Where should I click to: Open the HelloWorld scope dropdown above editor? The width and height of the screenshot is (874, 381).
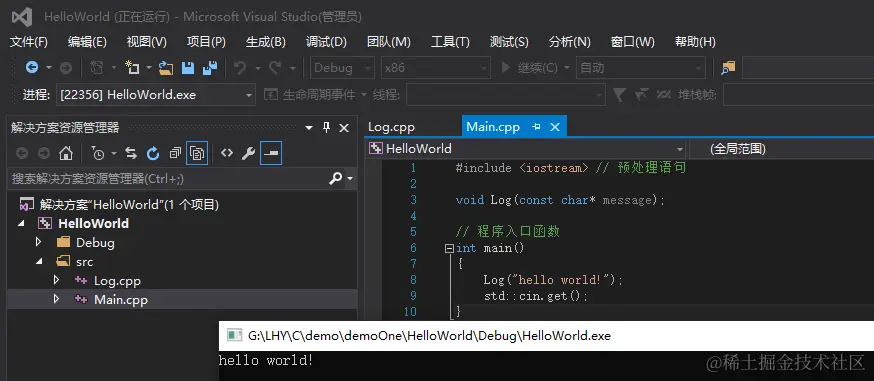(x=526, y=149)
